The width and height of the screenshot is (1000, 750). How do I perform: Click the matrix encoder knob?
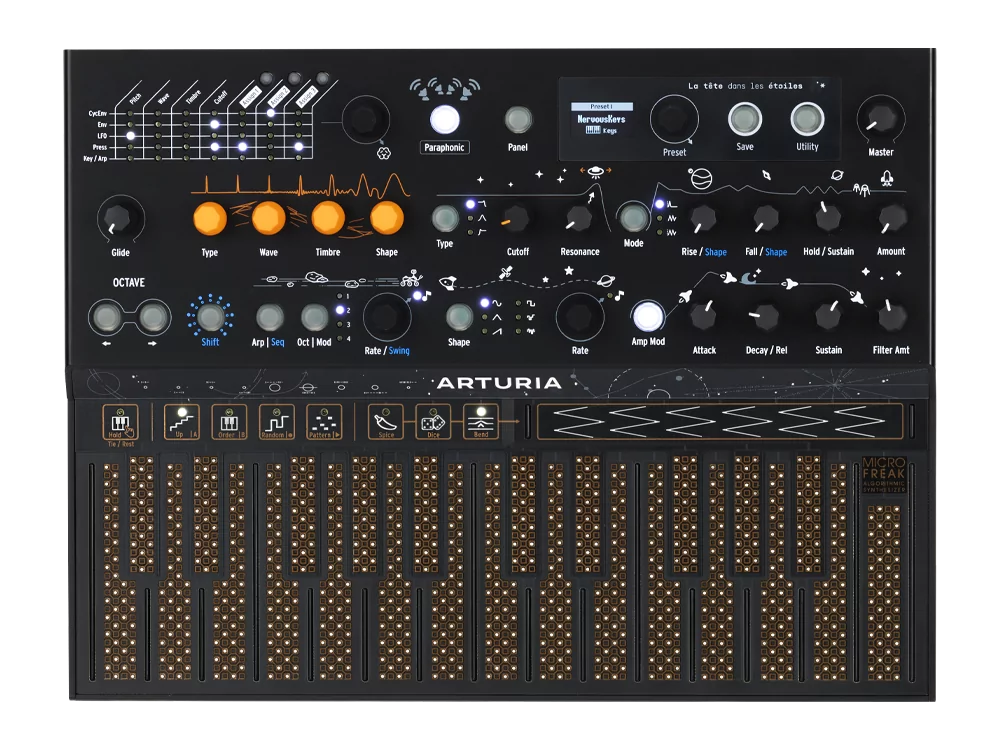pyautogui.click(x=365, y=119)
